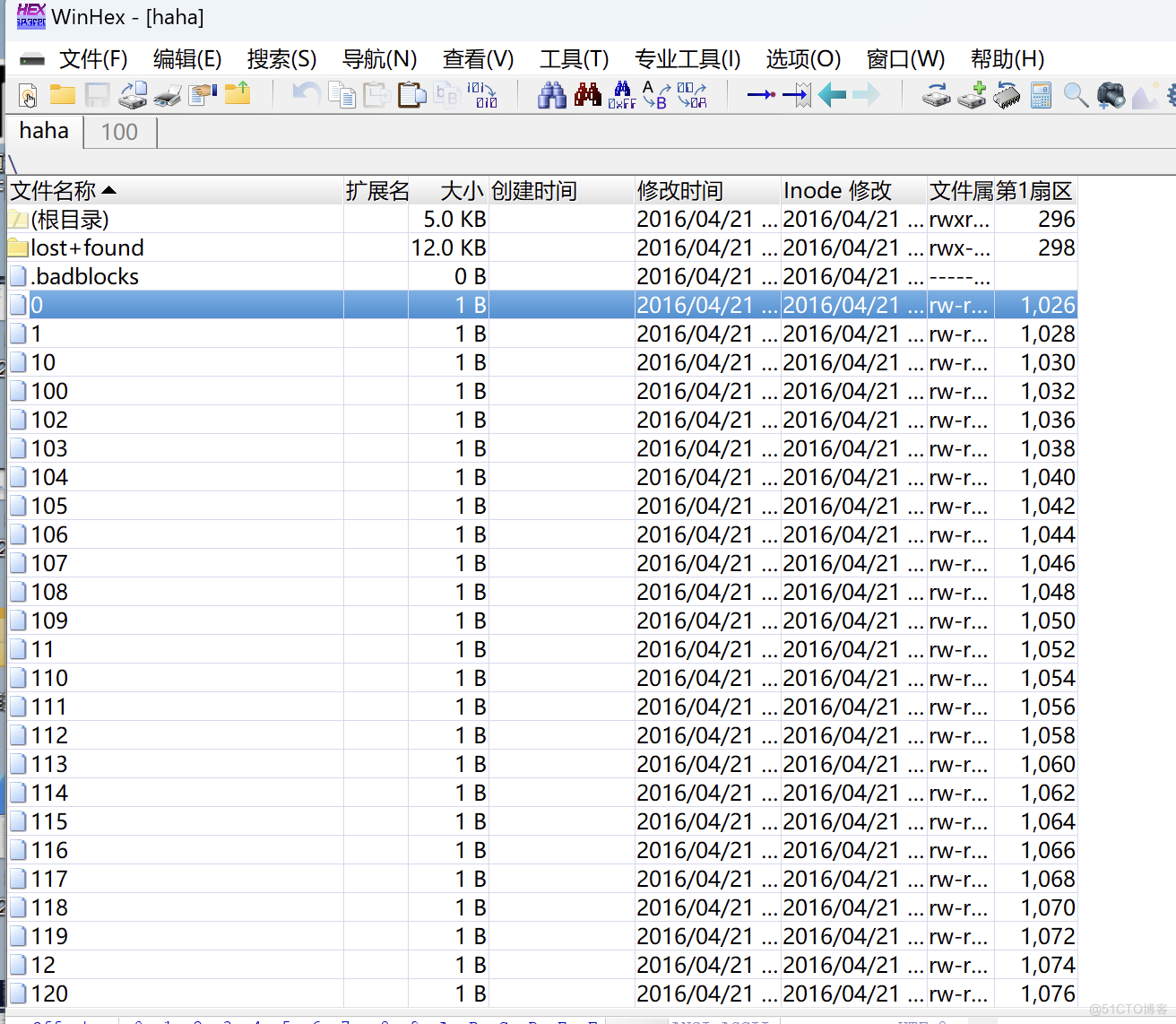This screenshot has width=1176, height=1024.
Task: Click the Open disk icon
Action: (937, 95)
